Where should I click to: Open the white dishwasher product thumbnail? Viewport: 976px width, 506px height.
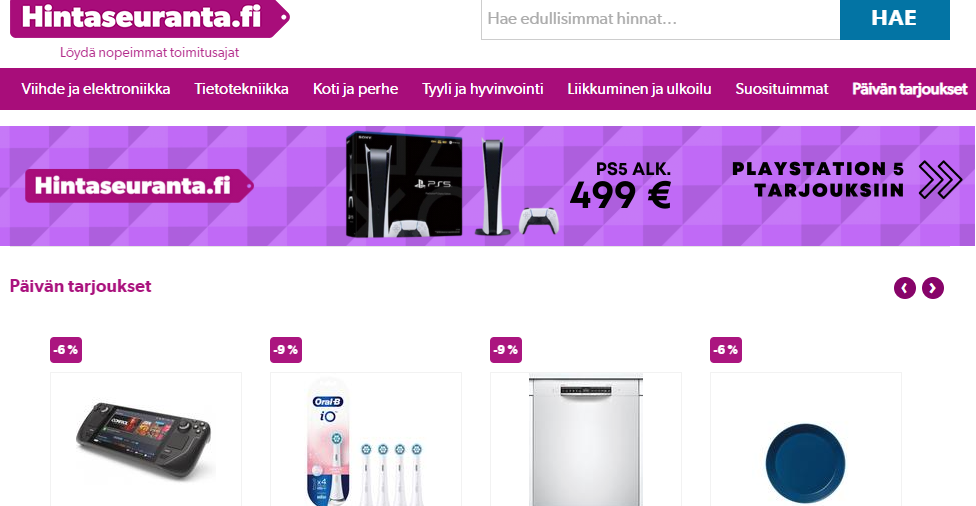(586, 439)
